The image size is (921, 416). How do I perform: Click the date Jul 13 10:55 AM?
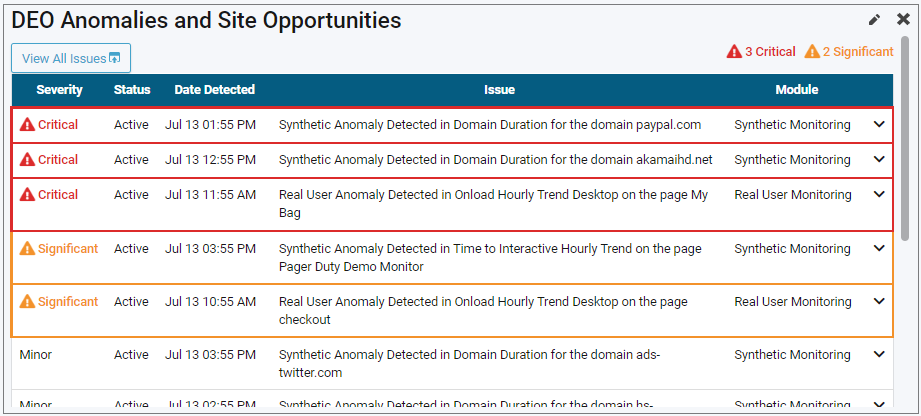click(210, 301)
